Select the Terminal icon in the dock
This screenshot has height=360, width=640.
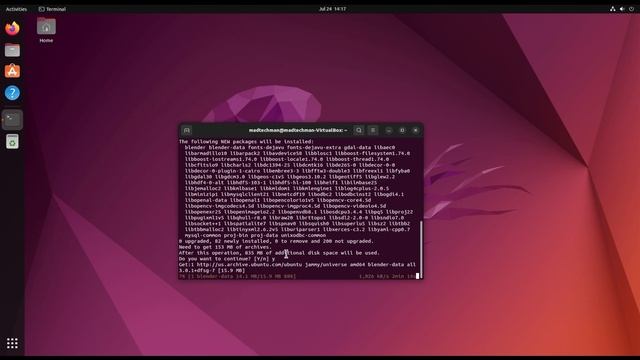point(12,120)
